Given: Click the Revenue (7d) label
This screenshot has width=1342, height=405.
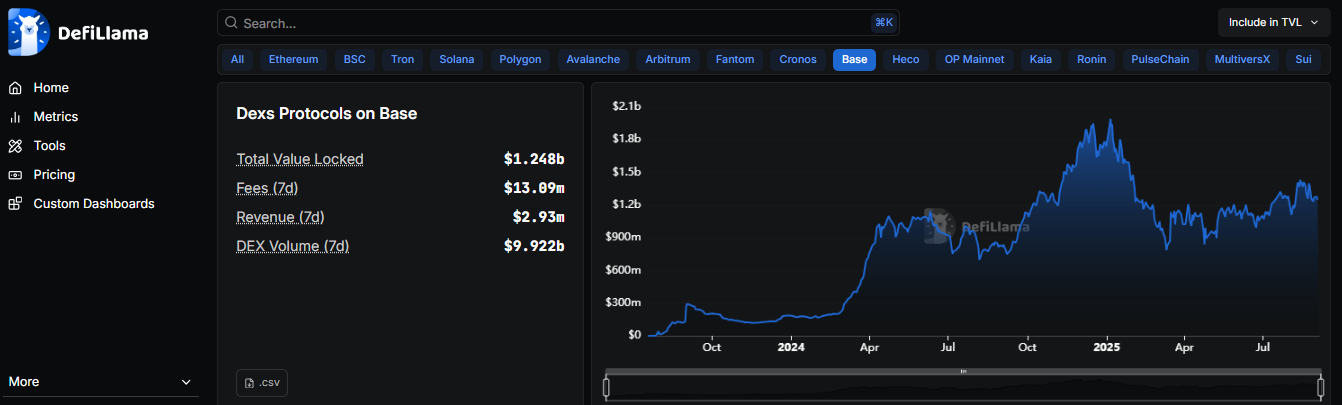Looking at the screenshot, I should [x=280, y=217].
